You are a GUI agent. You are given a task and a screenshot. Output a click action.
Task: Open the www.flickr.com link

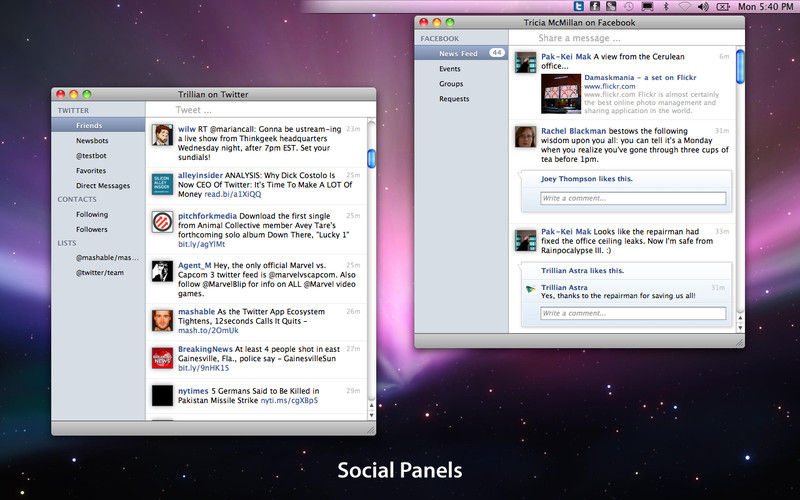[610, 86]
